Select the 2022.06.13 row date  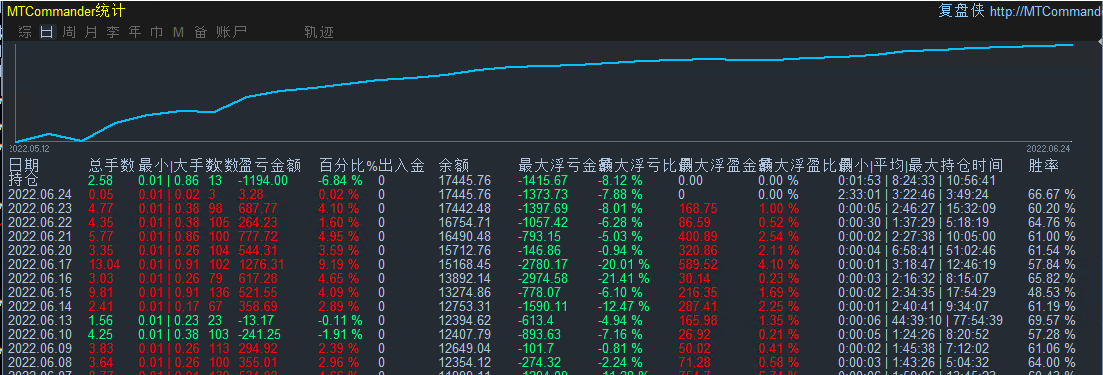tap(40, 320)
